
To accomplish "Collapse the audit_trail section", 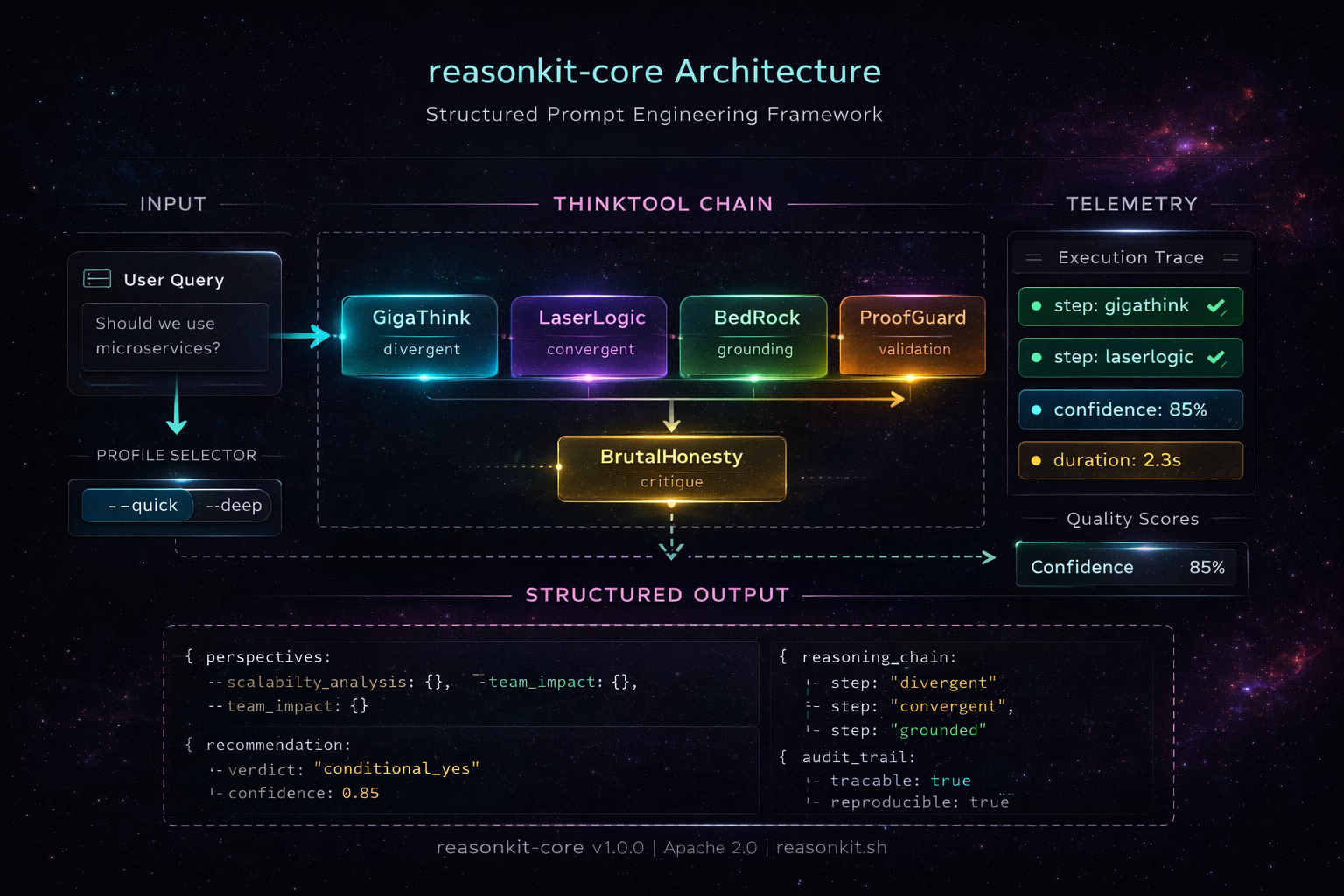I will 856,758.
